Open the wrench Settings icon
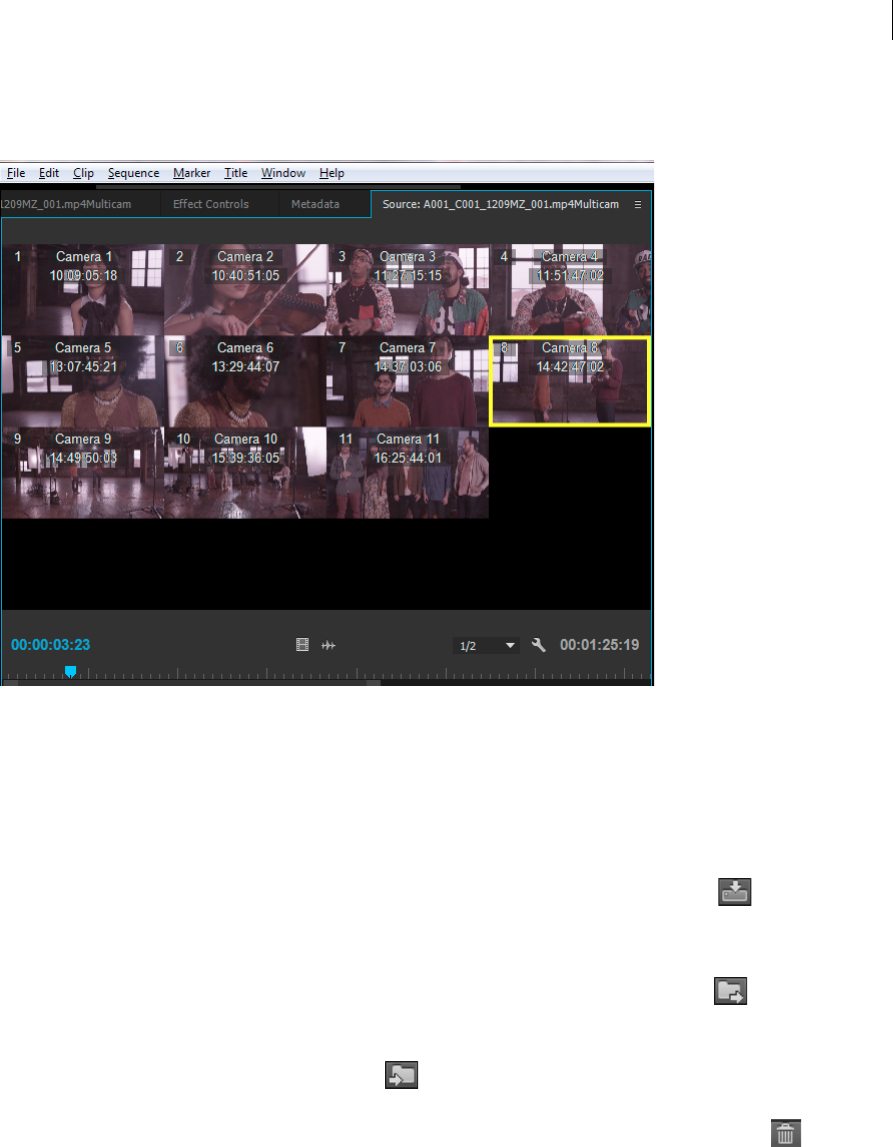 [x=538, y=644]
